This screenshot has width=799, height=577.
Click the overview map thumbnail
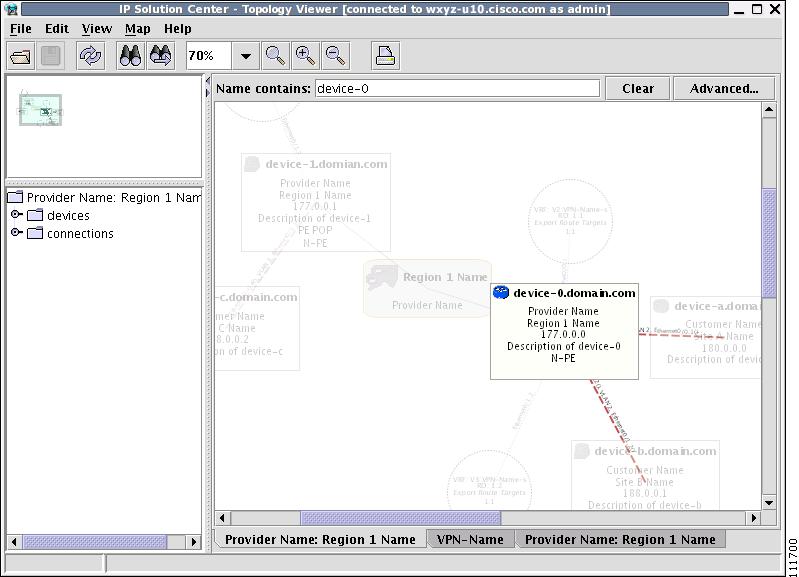pyautogui.click(x=40, y=110)
